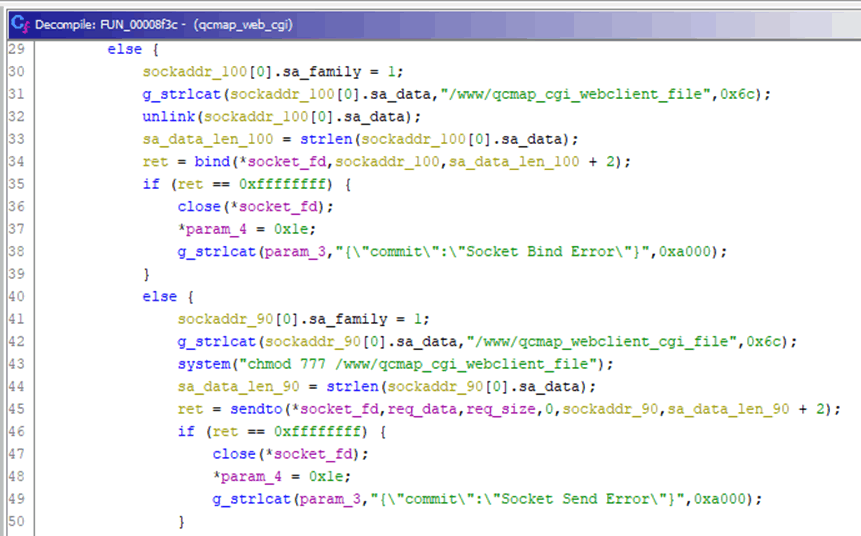Click strlen call on line 33
This screenshot has width=861, height=536.
[x=326, y=139]
